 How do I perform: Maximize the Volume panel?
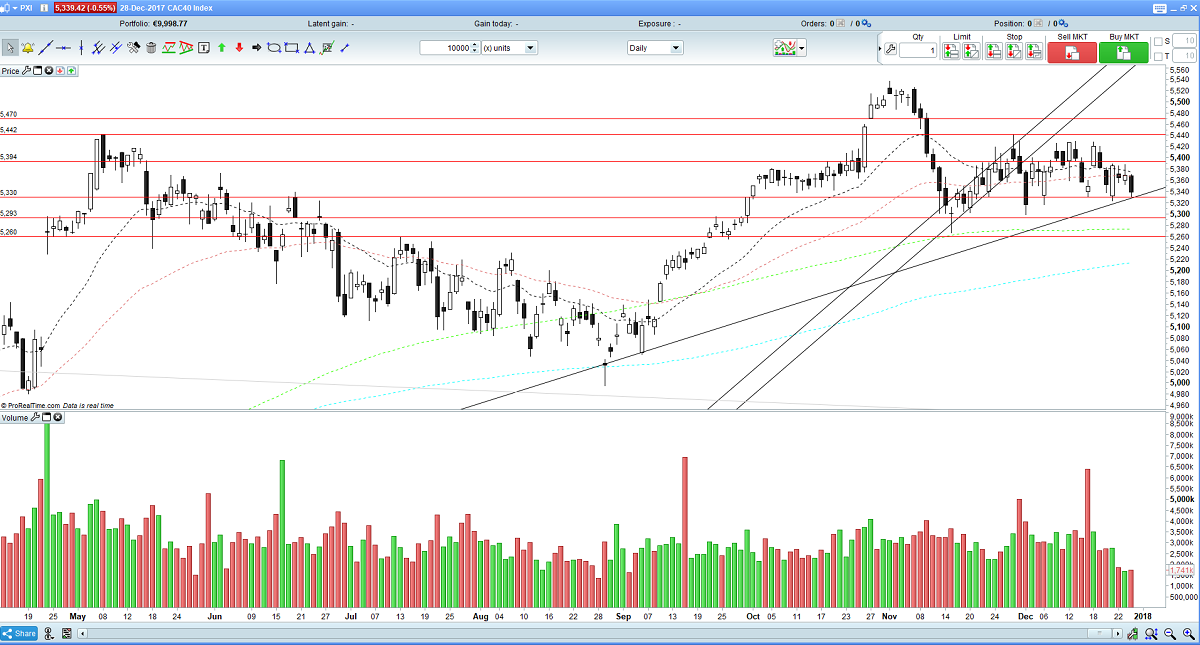click(46, 417)
